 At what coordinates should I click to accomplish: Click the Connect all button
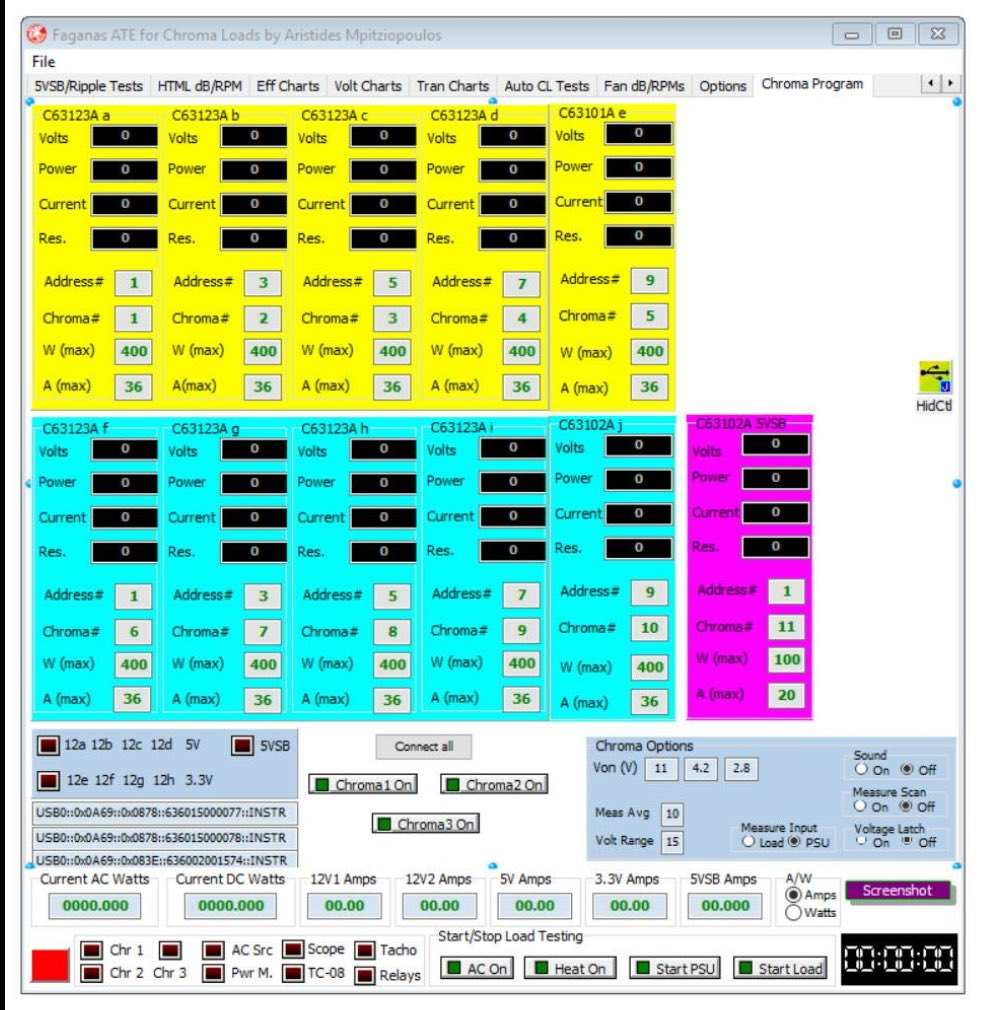click(x=424, y=747)
